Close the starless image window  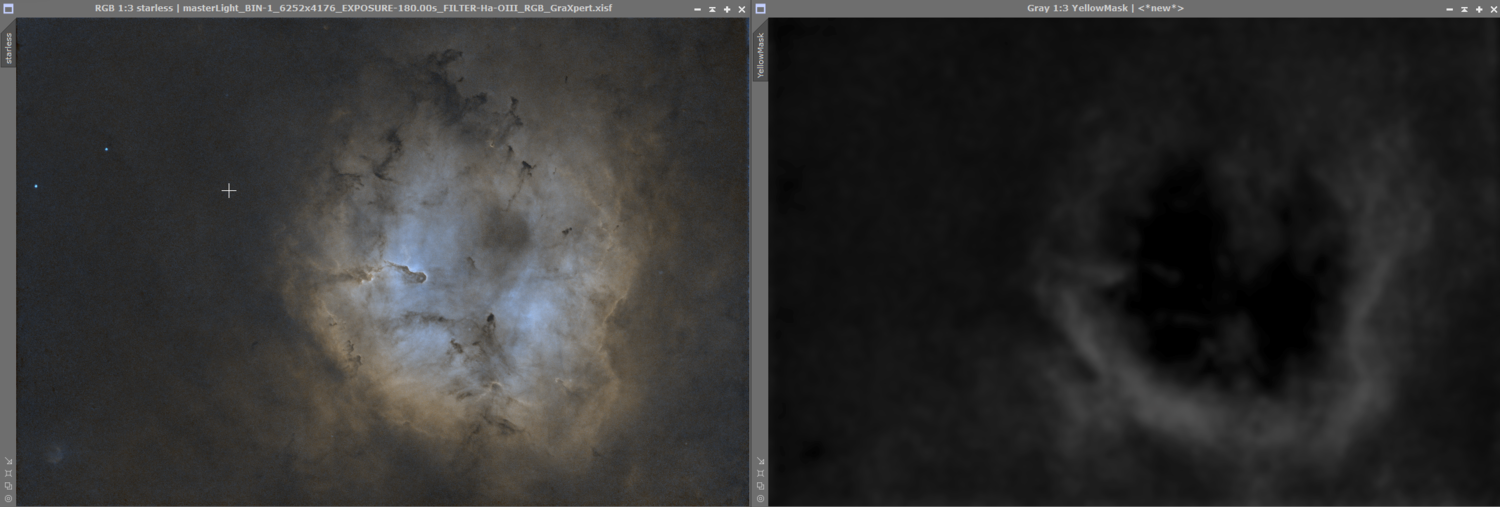(x=742, y=9)
